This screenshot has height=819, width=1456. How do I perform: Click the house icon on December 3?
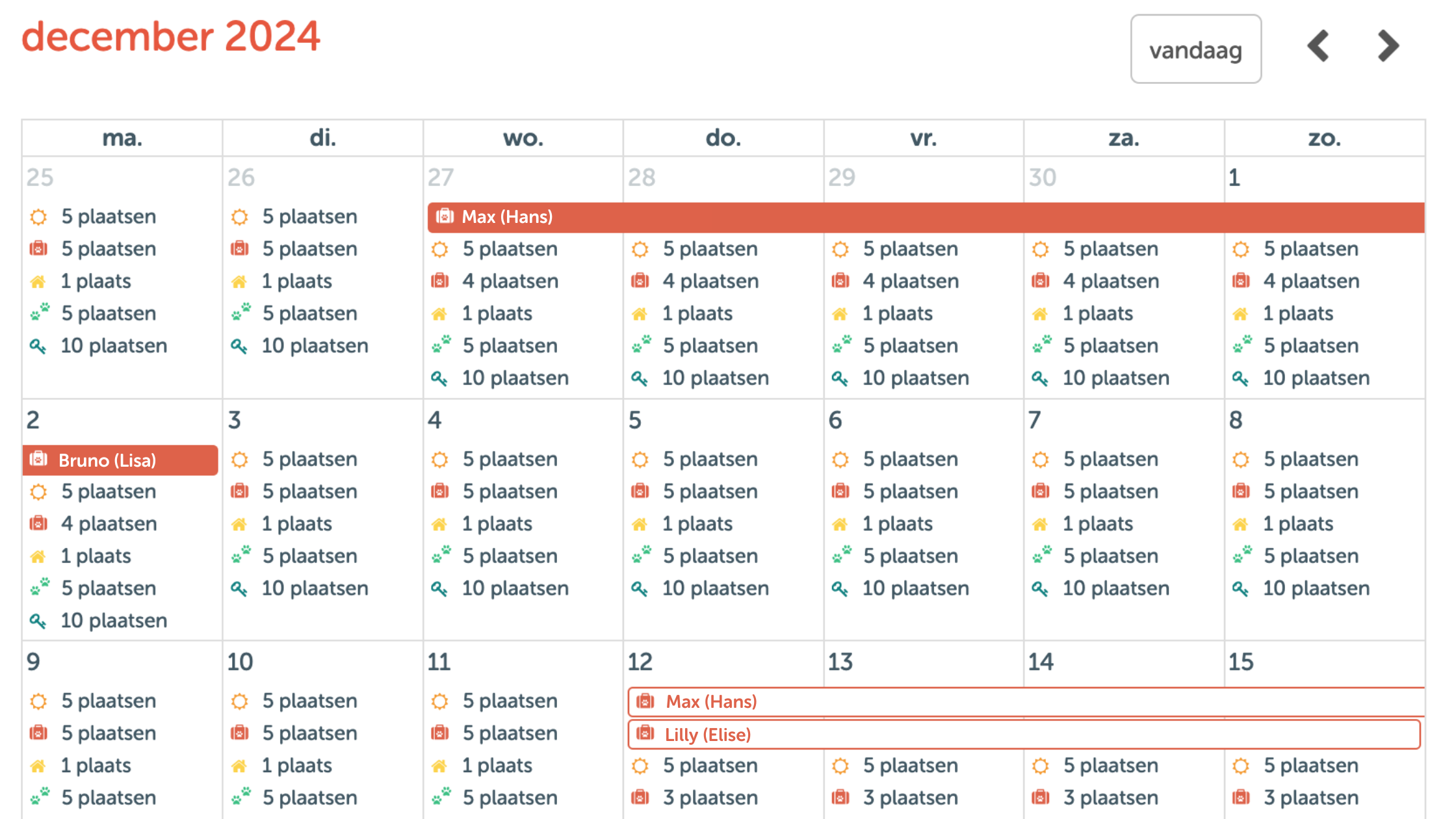pyautogui.click(x=240, y=524)
